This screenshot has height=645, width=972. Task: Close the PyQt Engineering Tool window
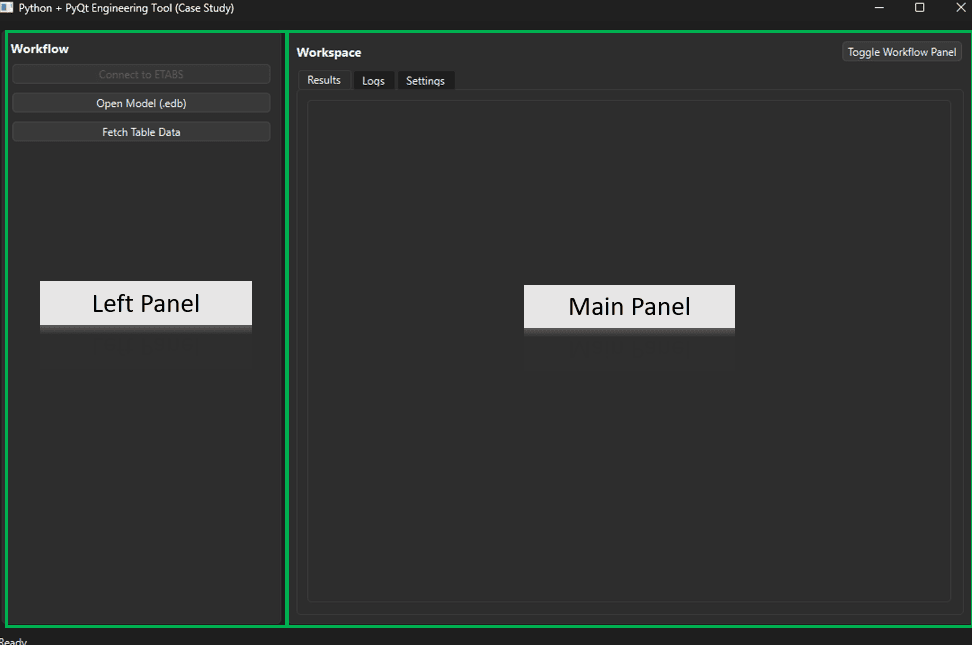pyautogui.click(x=960, y=7)
